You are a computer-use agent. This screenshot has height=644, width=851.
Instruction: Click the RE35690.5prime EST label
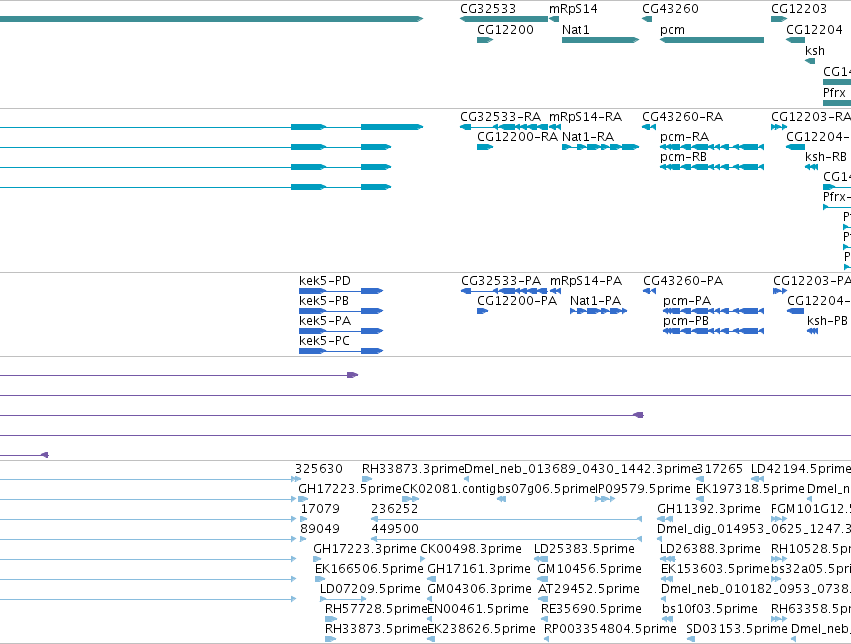[x=591, y=609]
